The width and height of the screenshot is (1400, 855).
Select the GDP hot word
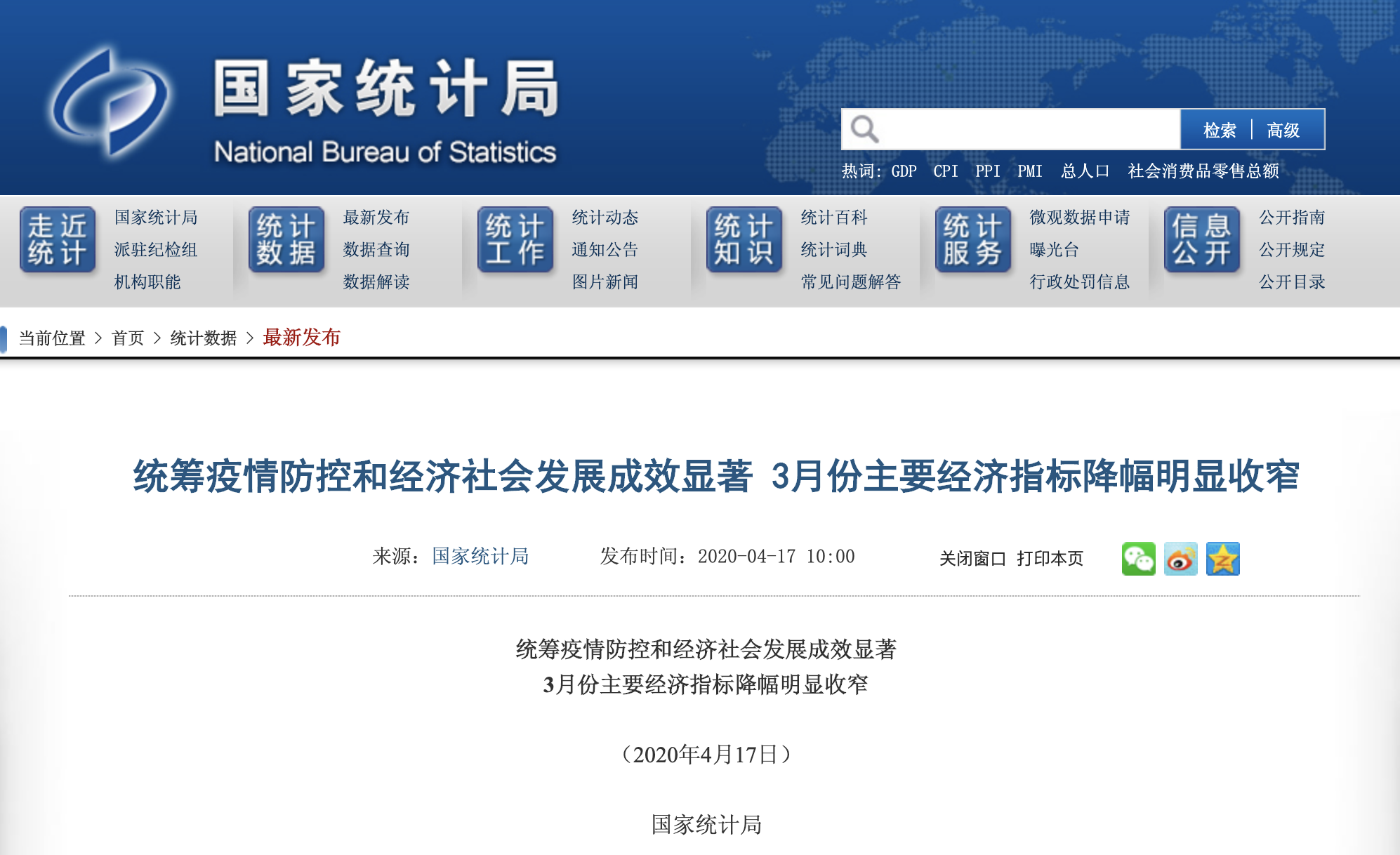click(903, 169)
